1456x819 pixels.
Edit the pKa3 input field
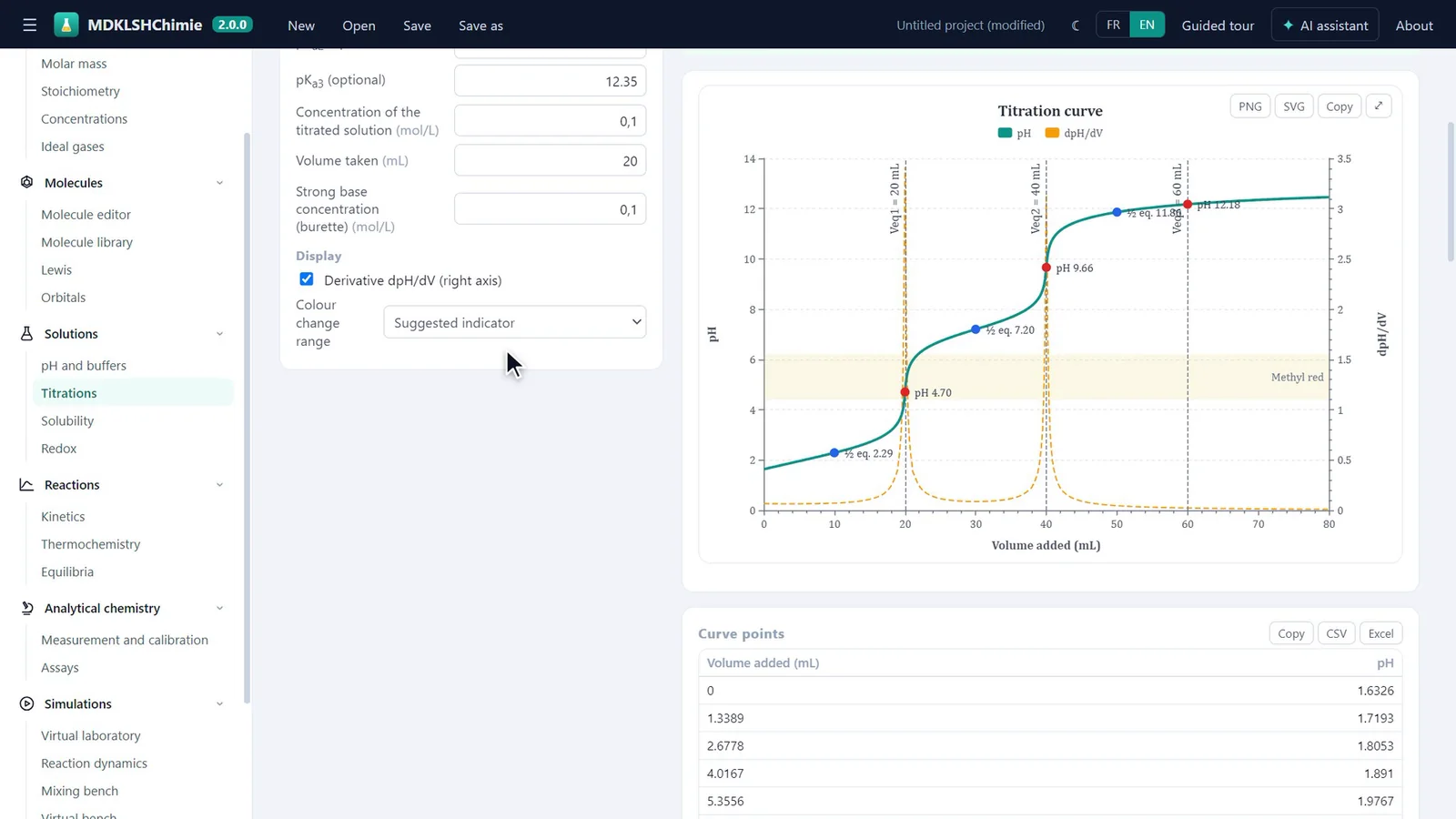tap(551, 81)
